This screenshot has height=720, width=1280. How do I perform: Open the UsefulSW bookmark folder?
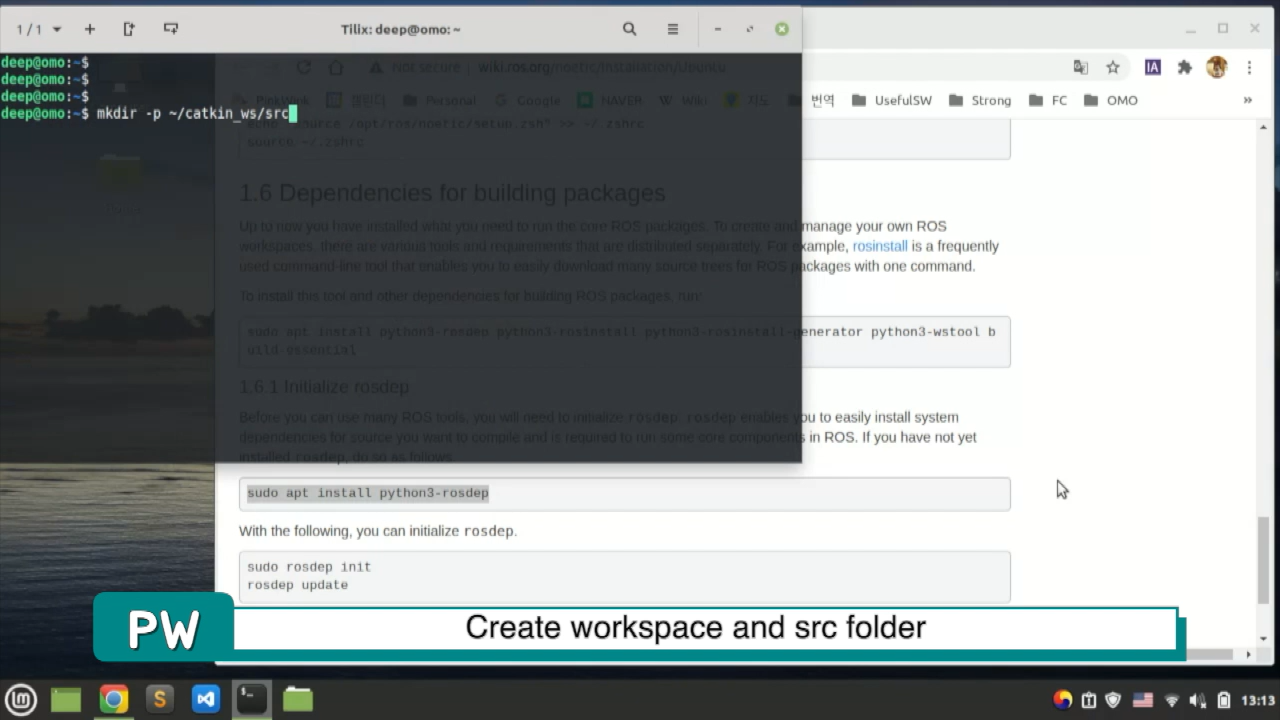[893, 100]
